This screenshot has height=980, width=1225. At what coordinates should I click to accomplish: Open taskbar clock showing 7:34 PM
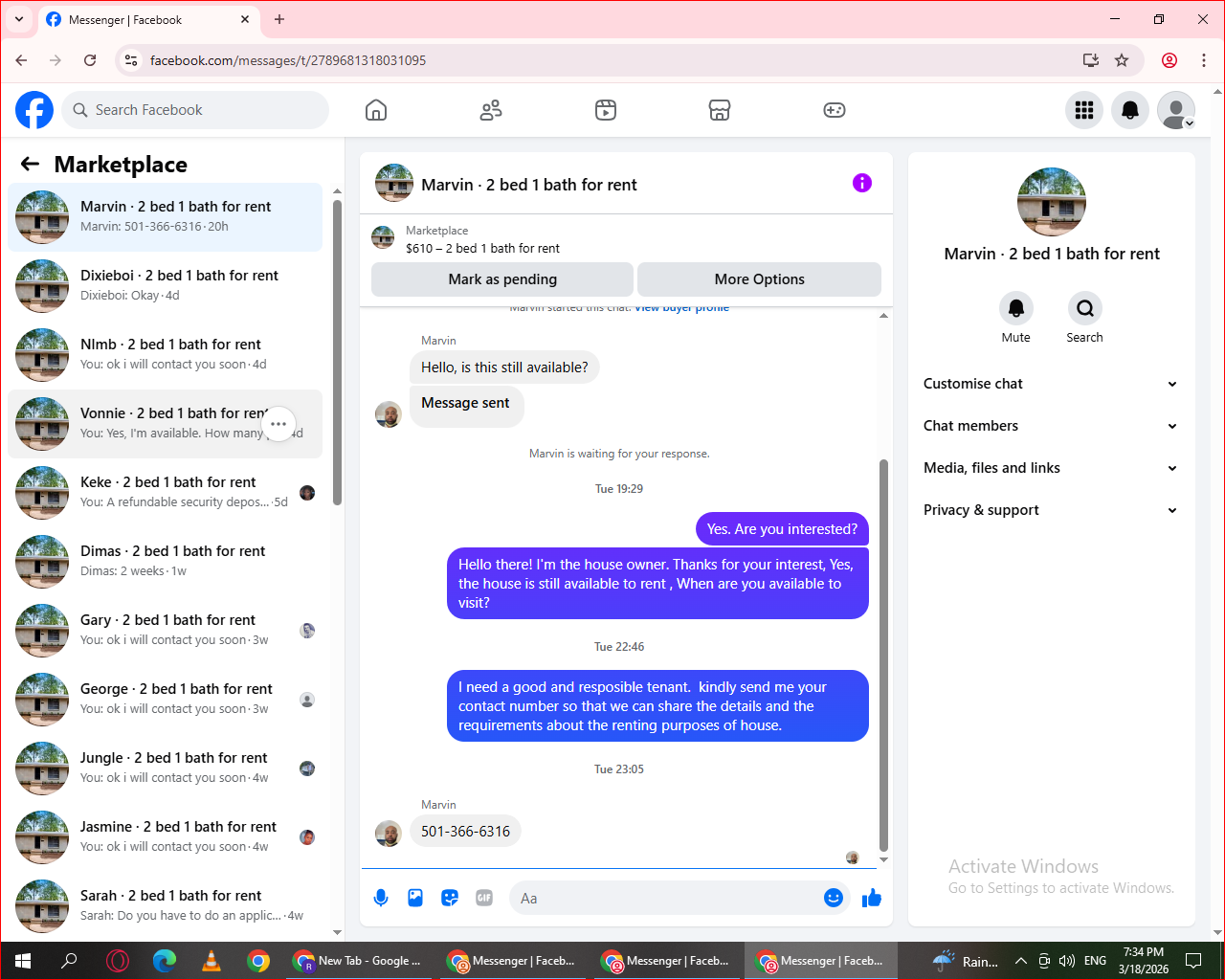(1144, 961)
